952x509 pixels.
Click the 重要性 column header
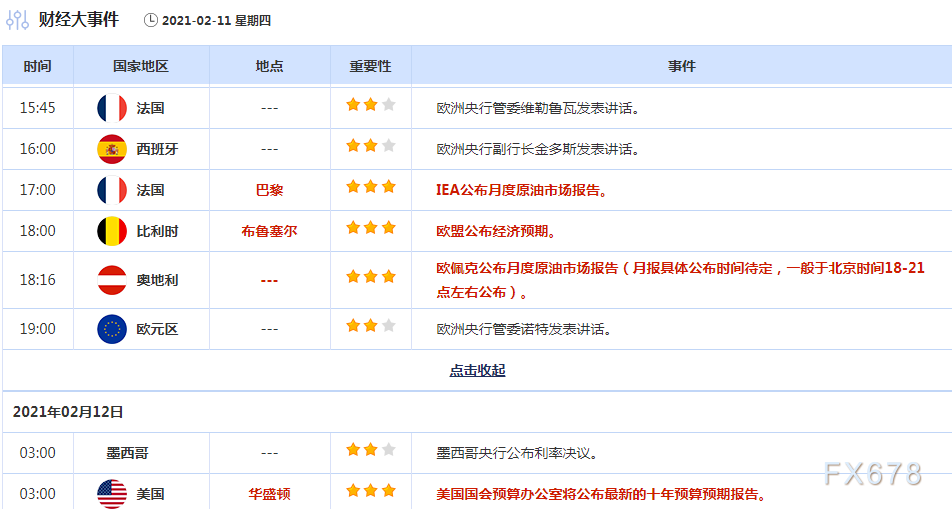click(370, 66)
